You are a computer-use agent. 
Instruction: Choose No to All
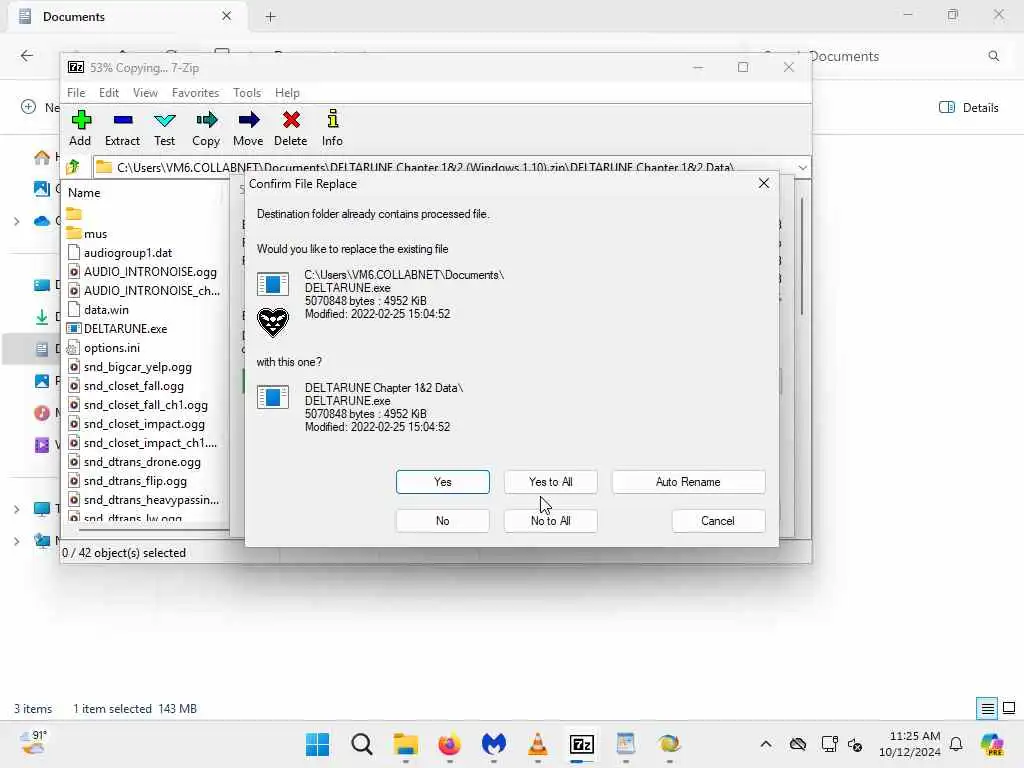tap(551, 521)
